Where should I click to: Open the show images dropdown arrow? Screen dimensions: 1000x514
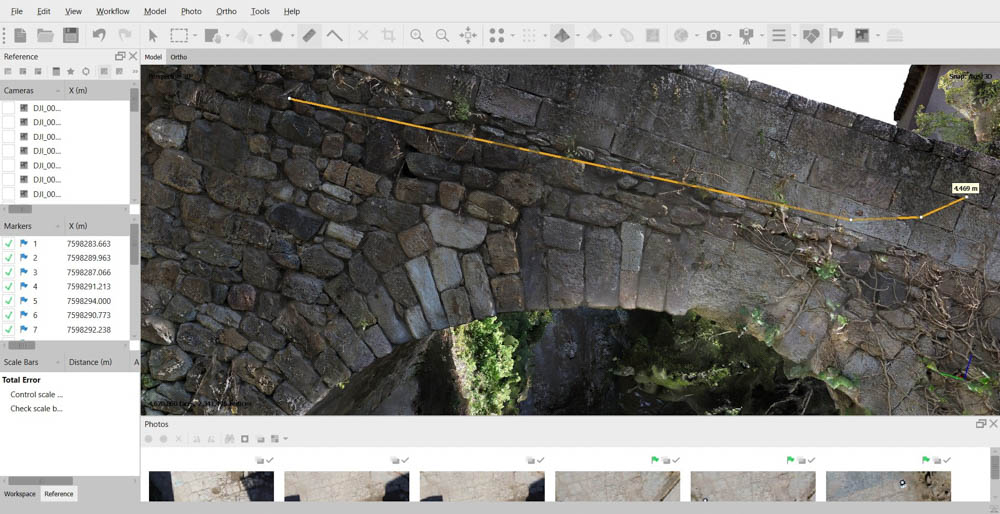pyautogui.click(x=878, y=36)
